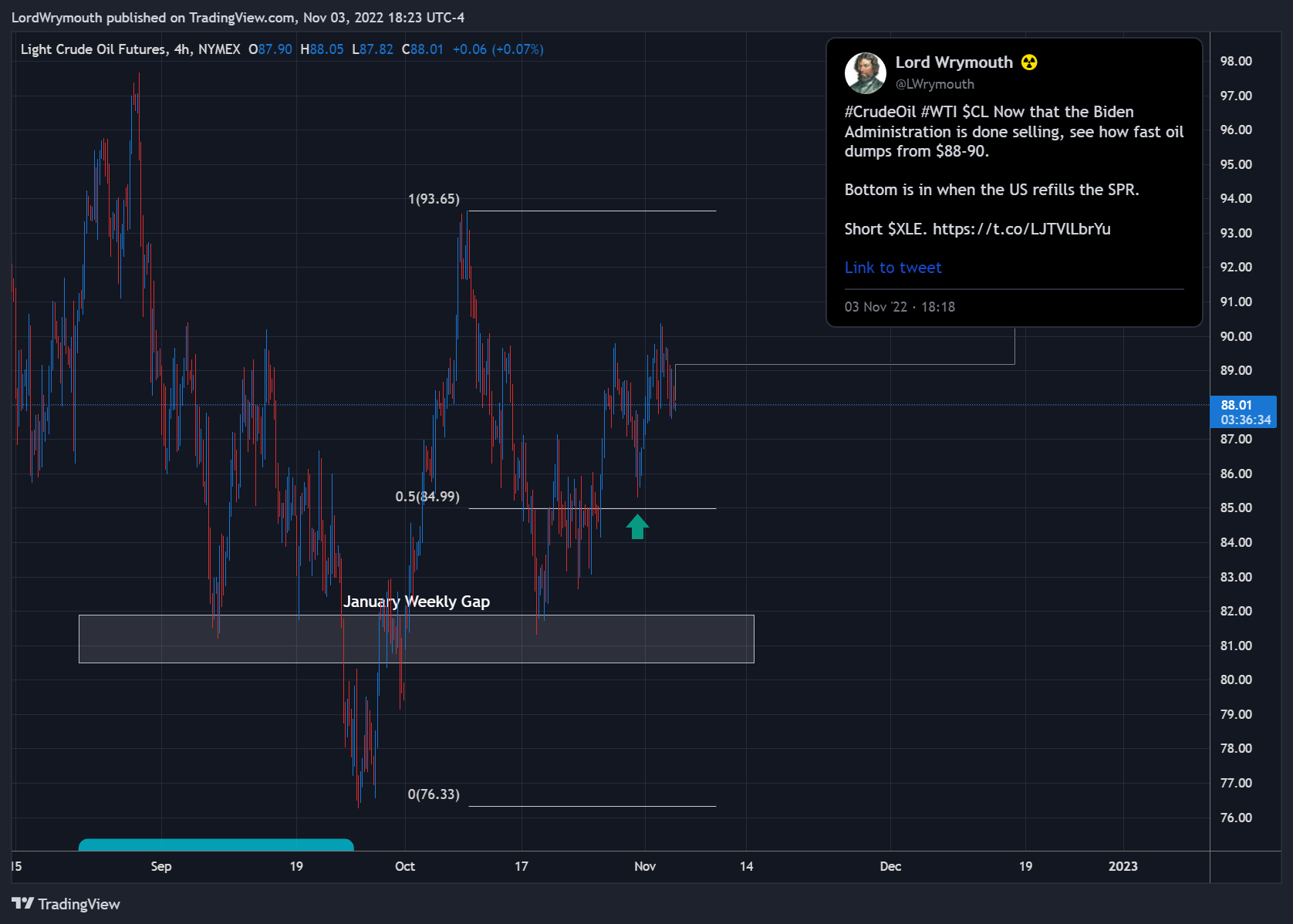Click the 'Light Crude Oil Futures, 4h, NYMEX' symbol title
Image resolution: width=1293 pixels, height=924 pixels.
click(130, 49)
